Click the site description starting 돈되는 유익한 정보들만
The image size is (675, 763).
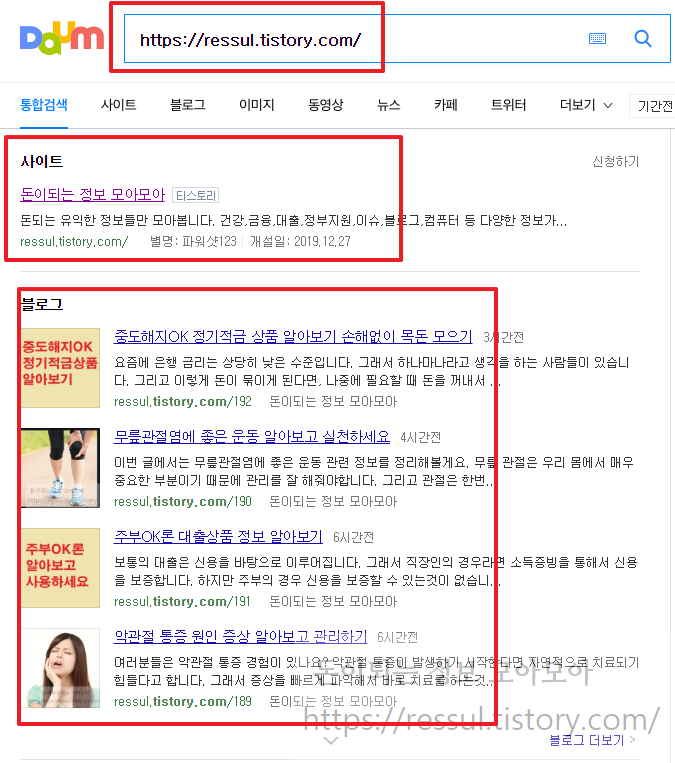pos(293,220)
